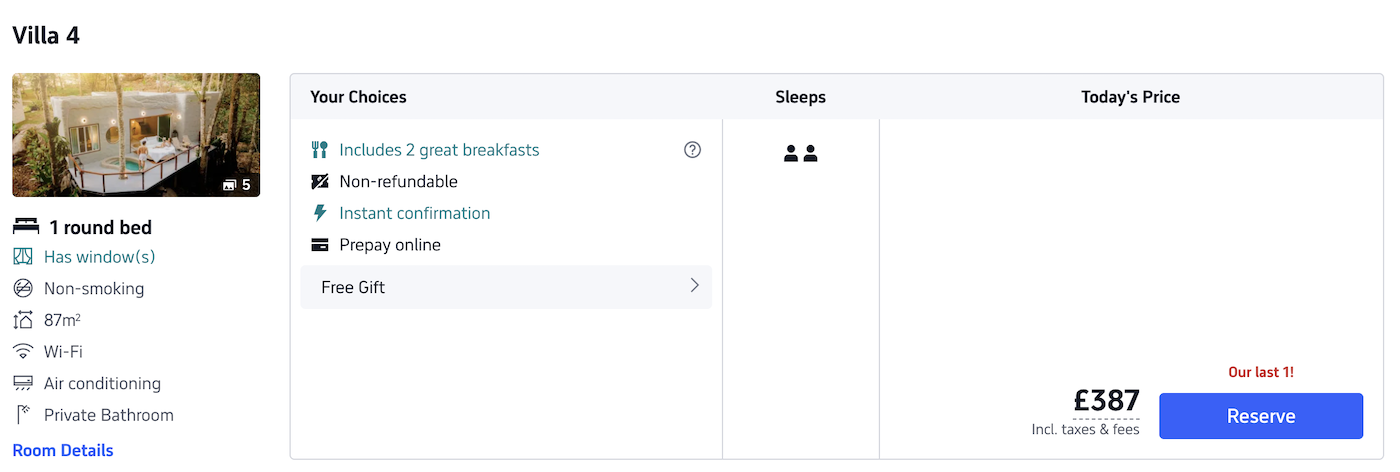Click the breakfast fork-and-knife icon
Image resolution: width=1400 pixels, height=472 pixels.
pyautogui.click(x=320, y=150)
